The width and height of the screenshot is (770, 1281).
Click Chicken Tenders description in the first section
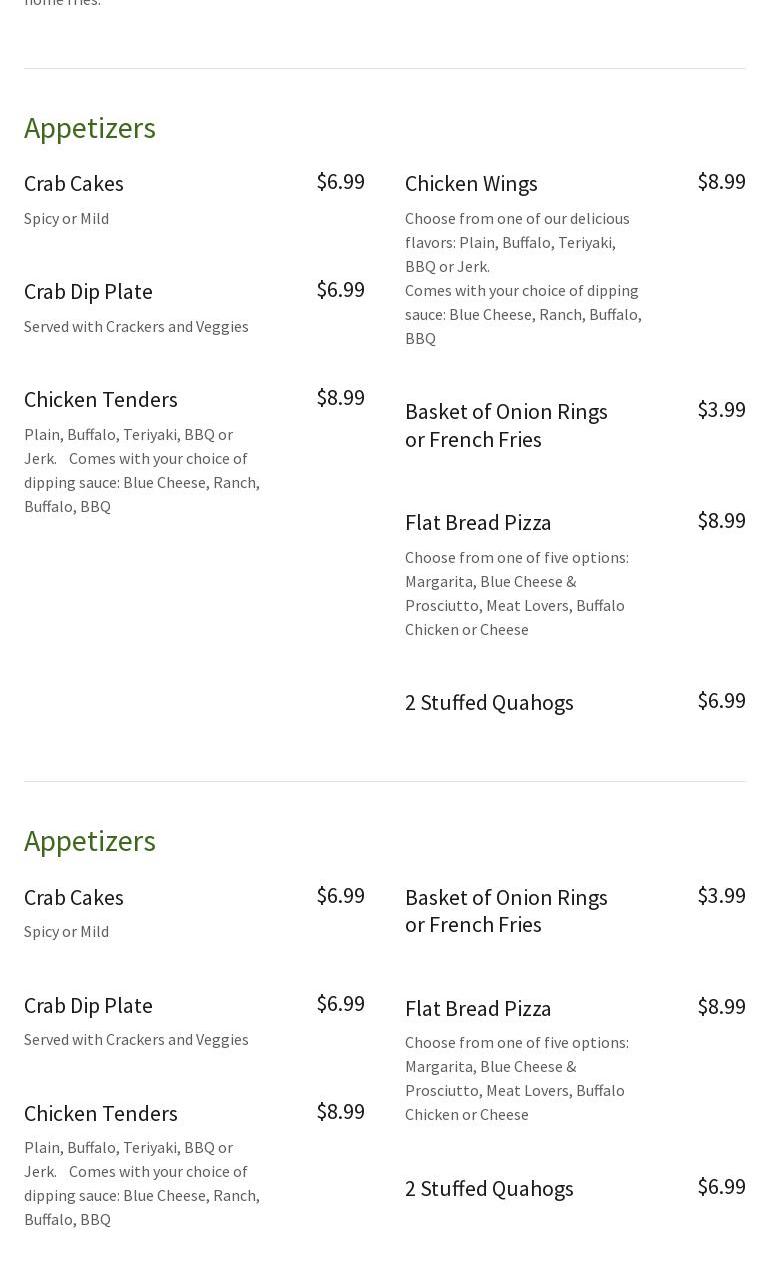point(142,470)
